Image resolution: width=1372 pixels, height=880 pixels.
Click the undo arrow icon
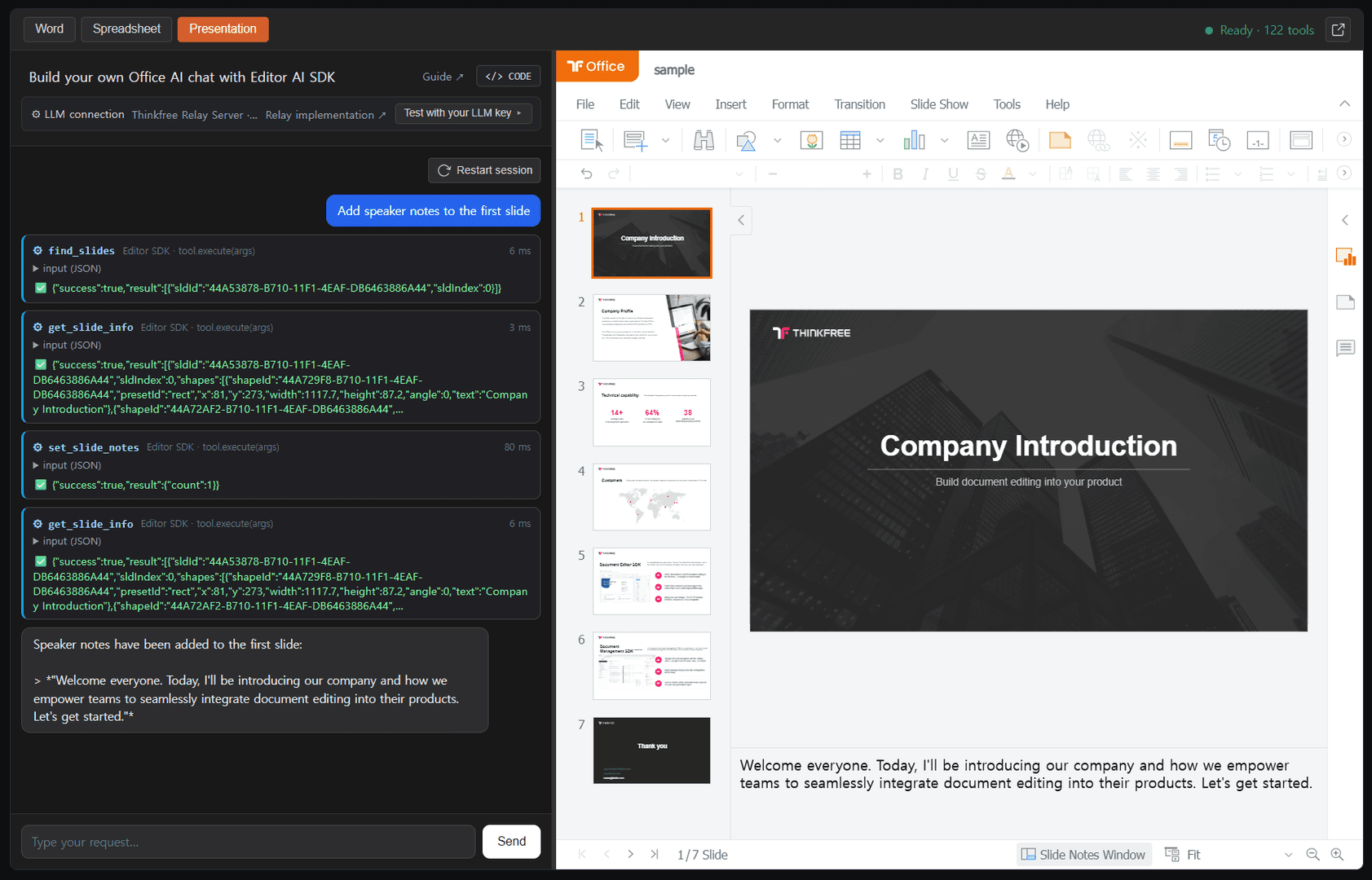coord(586,174)
